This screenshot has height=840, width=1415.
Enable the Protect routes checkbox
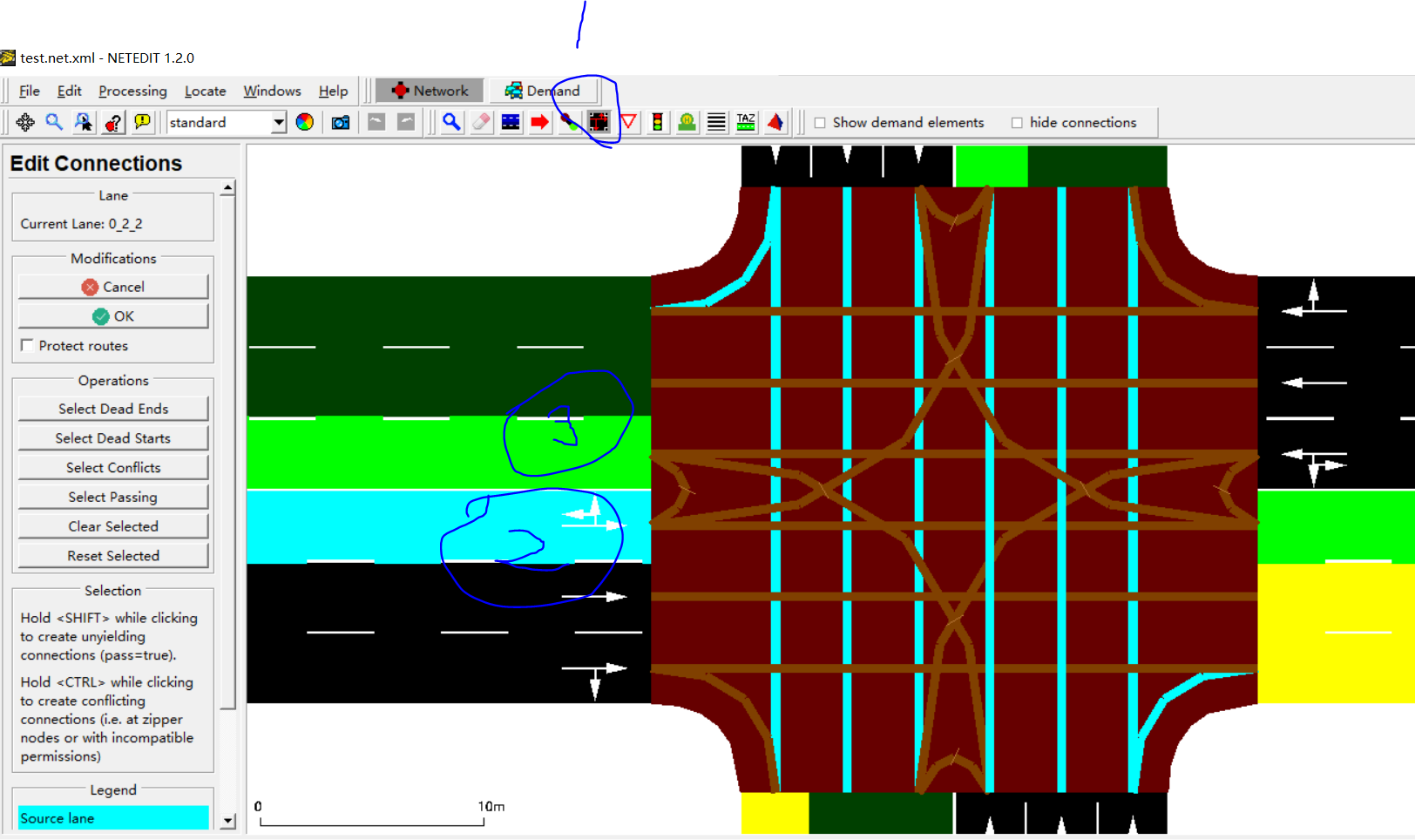pyautogui.click(x=27, y=346)
